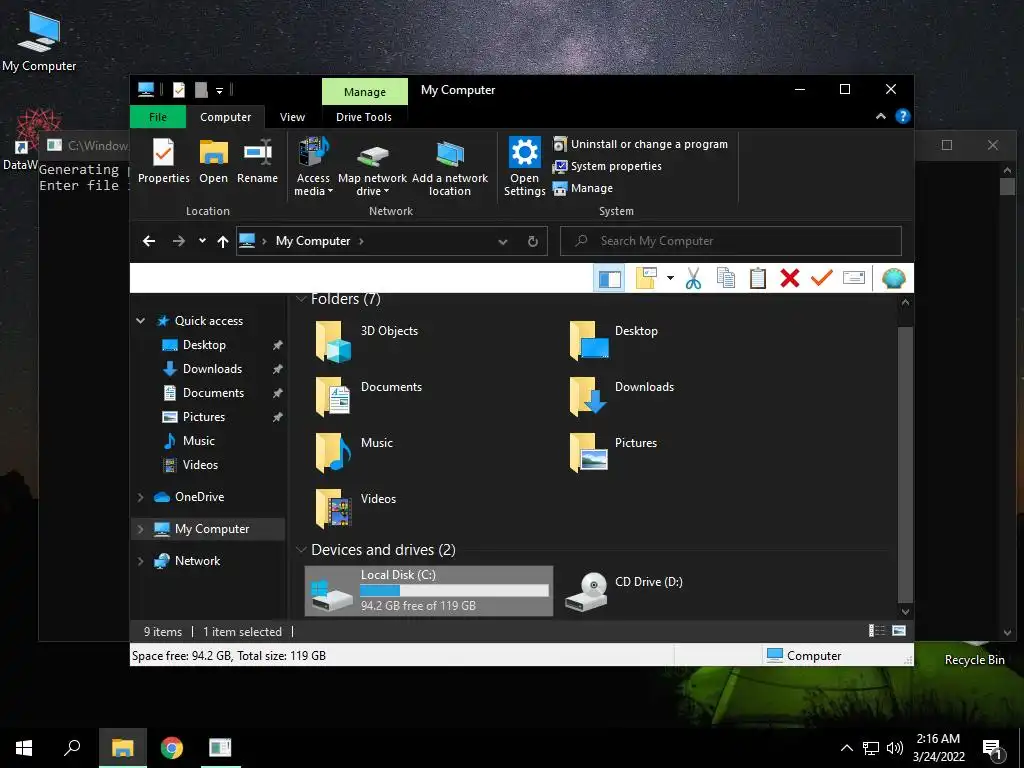Collapse the Devices and drives group
1024x768 pixels.
pyautogui.click(x=301, y=550)
